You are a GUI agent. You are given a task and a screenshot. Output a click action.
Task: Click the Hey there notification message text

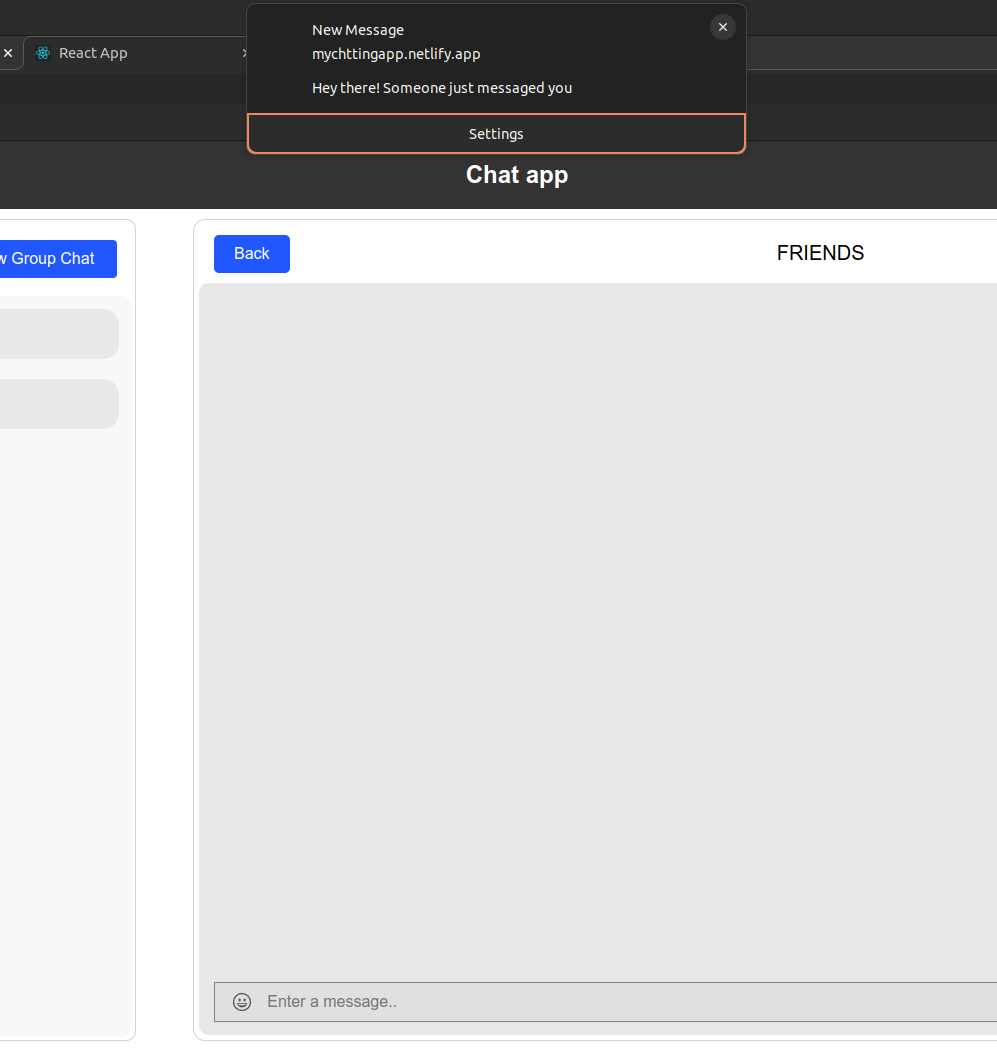tap(442, 88)
